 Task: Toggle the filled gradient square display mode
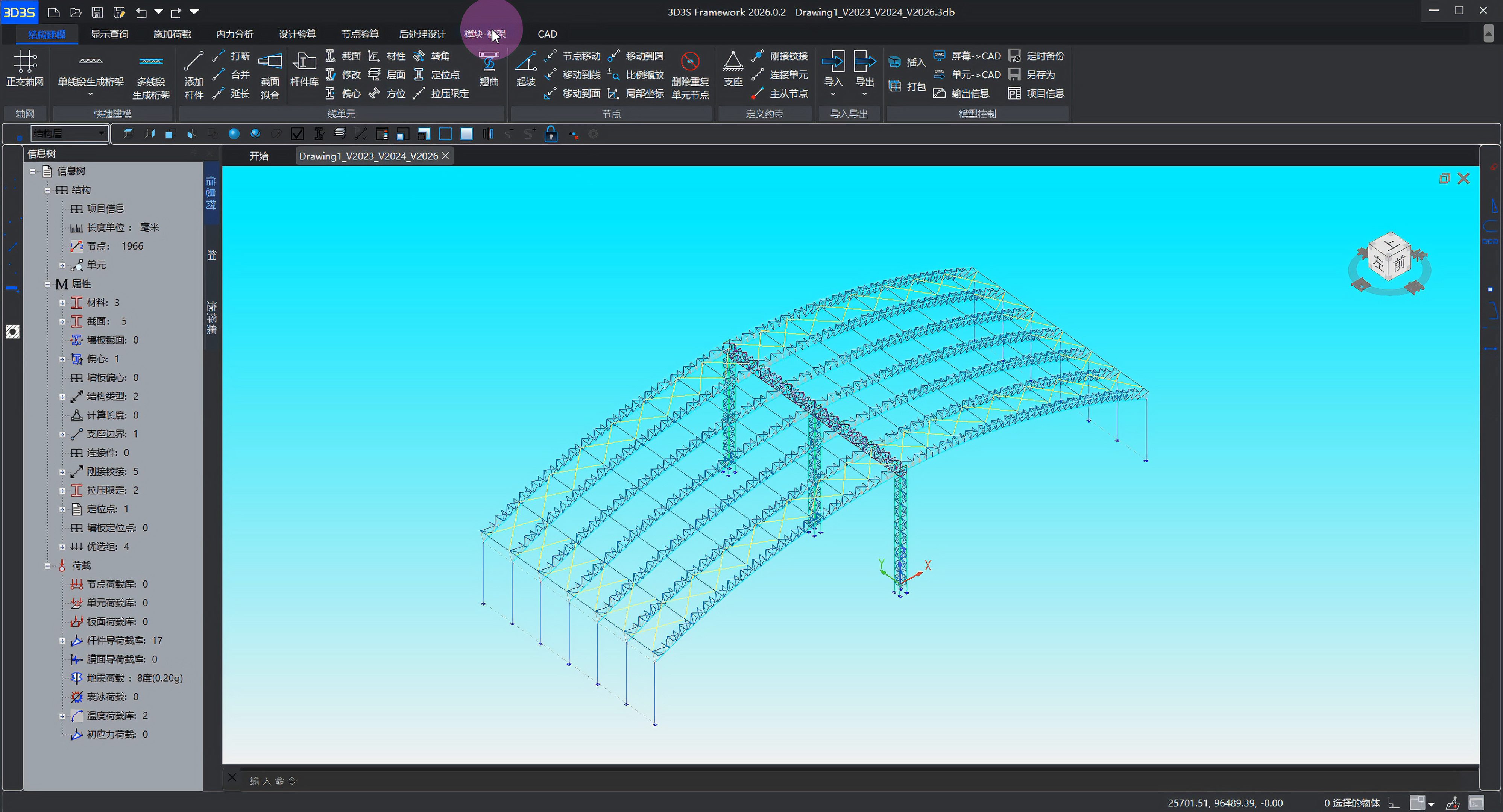point(466,134)
